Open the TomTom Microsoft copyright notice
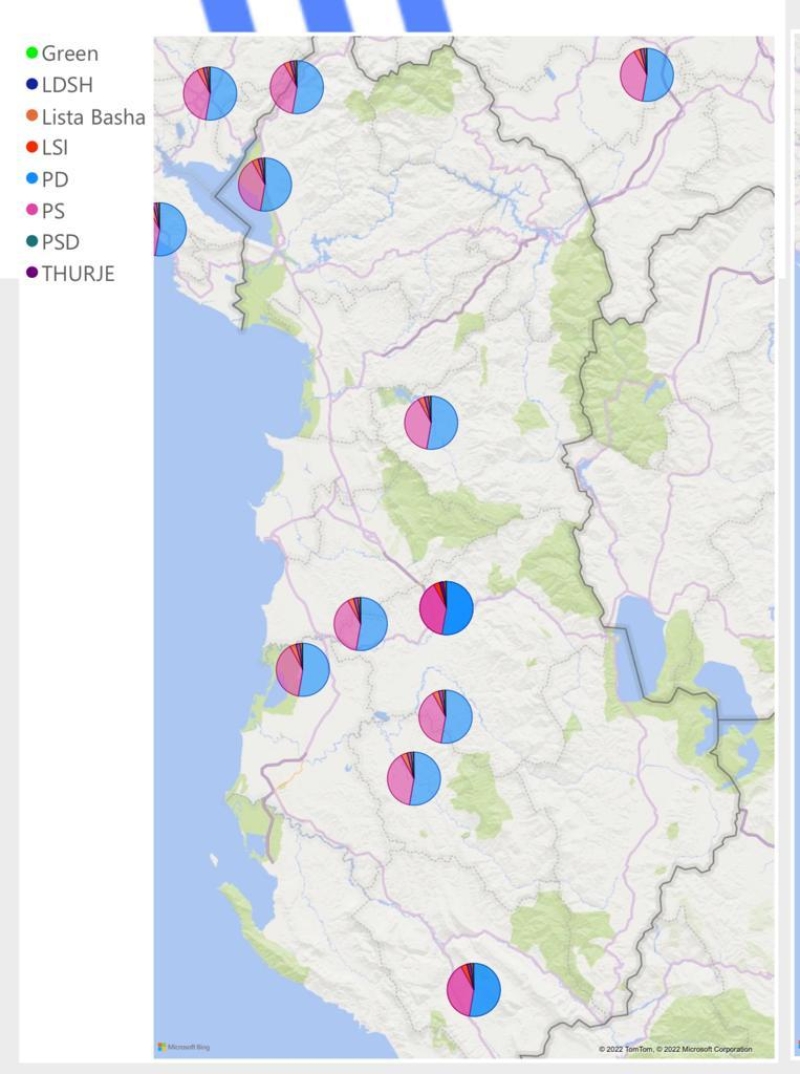800x1074 pixels. [x=675, y=1049]
